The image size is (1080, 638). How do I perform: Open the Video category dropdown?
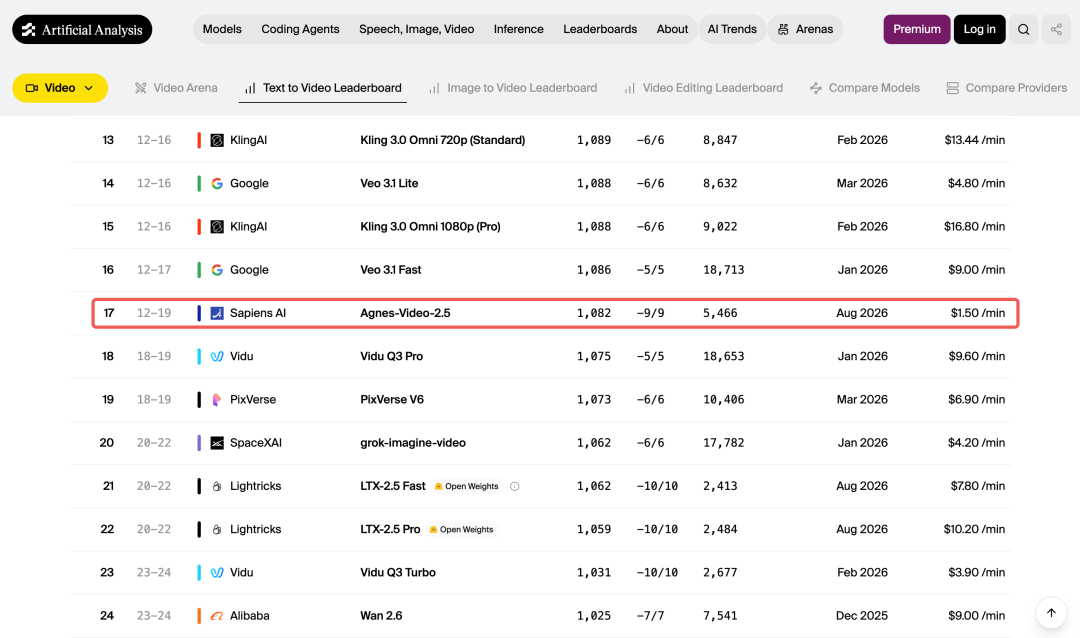[60, 88]
